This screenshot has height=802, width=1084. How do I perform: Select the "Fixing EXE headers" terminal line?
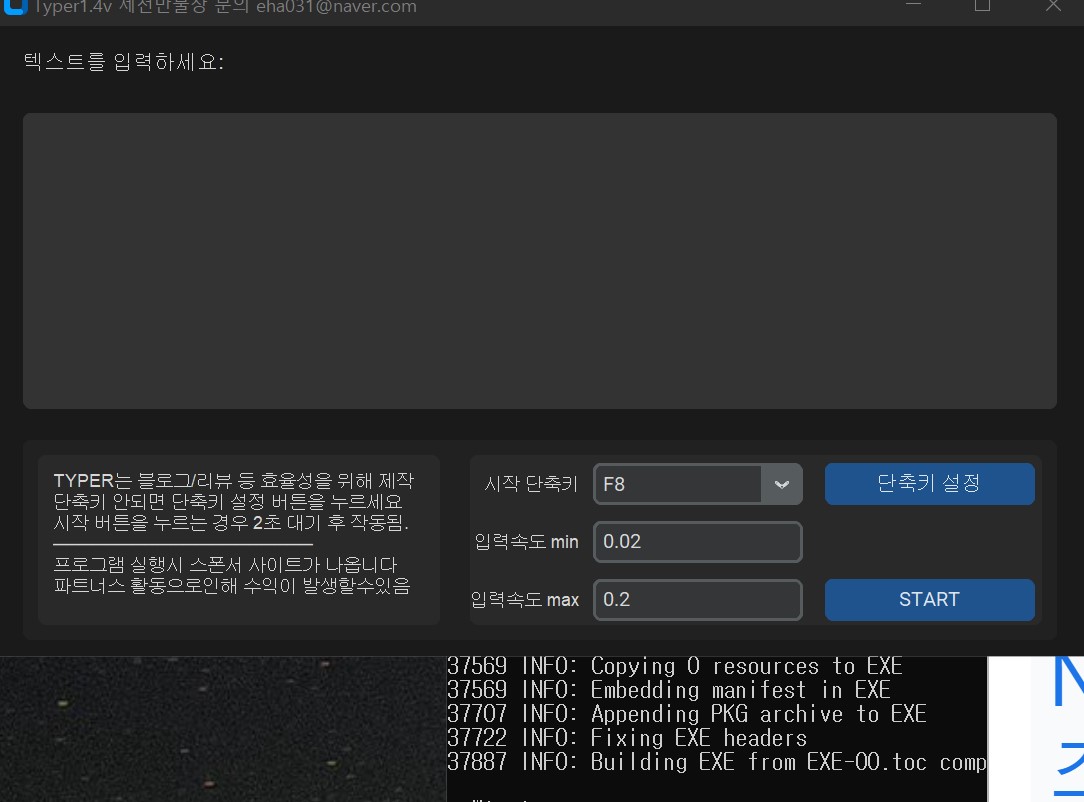[x=627, y=738]
